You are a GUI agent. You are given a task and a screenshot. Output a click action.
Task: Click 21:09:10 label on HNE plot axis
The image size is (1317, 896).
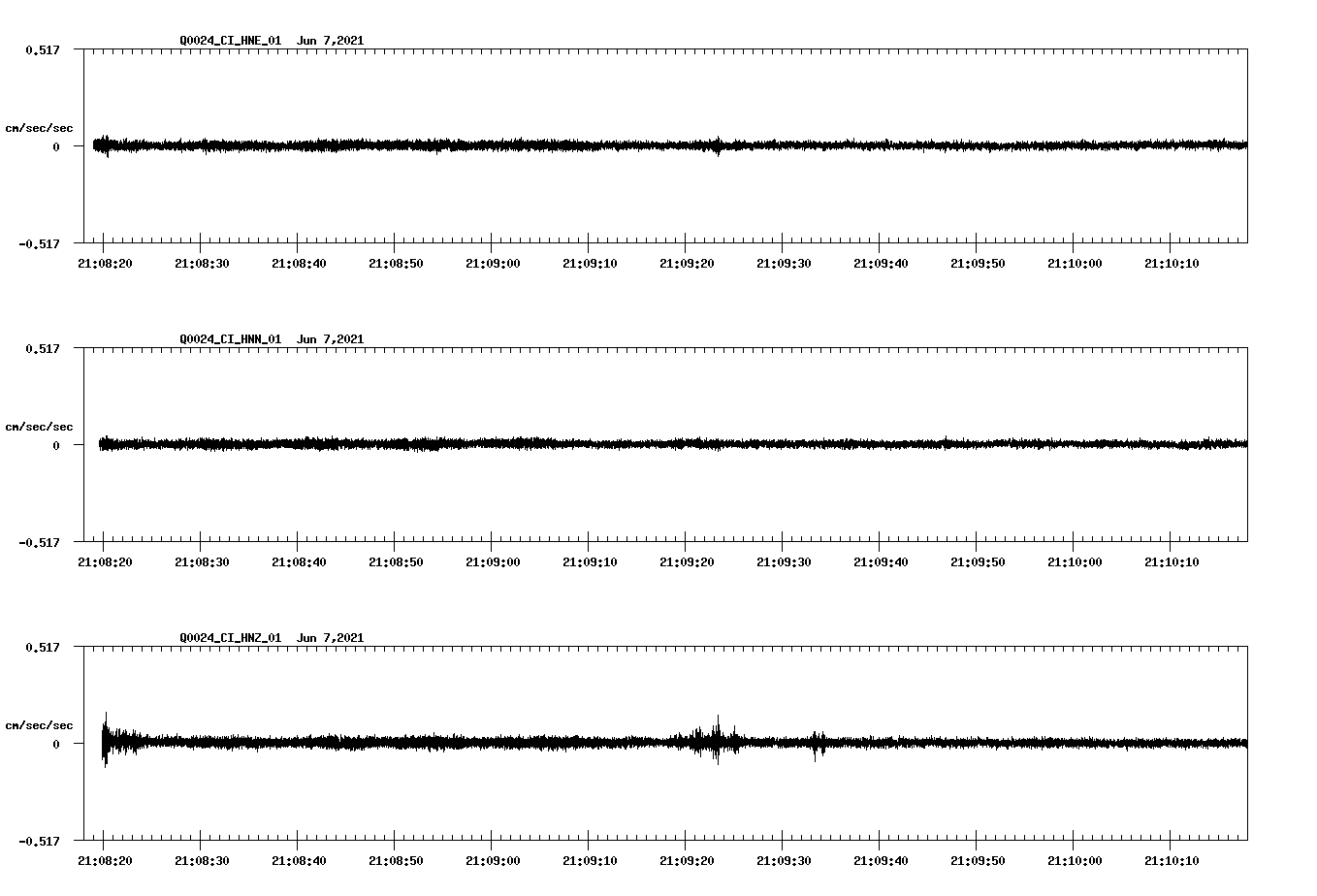pyautogui.click(x=590, y=264)
